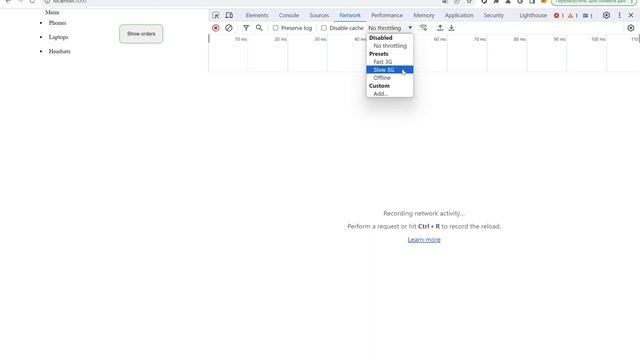Open the network filter funnel
The height and width of the screenshot is (360, 640).
246,28
